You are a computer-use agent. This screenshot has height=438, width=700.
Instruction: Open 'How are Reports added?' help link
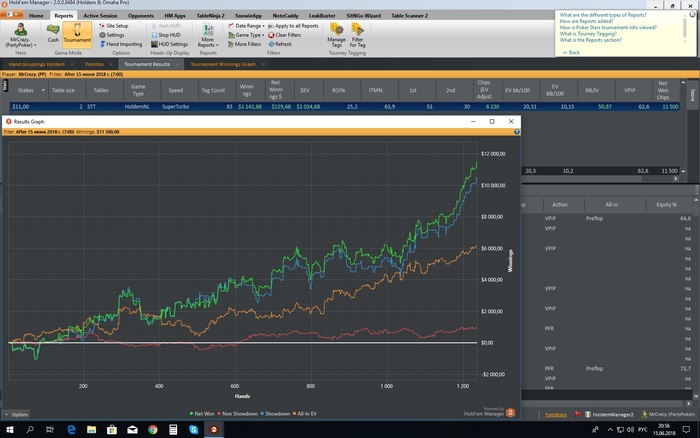tap(586, 21)
